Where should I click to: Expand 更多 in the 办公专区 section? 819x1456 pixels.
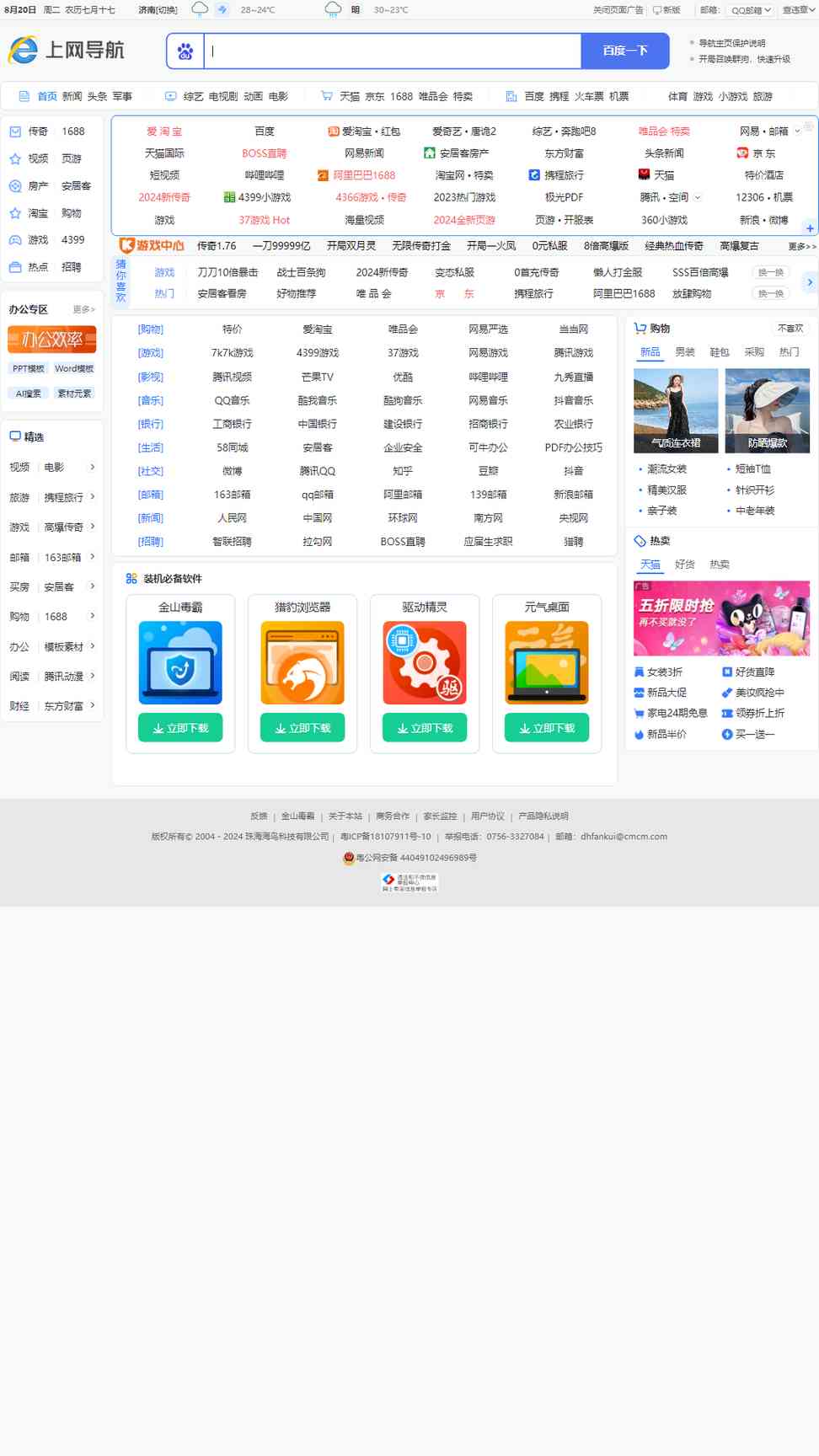point(84,309)
